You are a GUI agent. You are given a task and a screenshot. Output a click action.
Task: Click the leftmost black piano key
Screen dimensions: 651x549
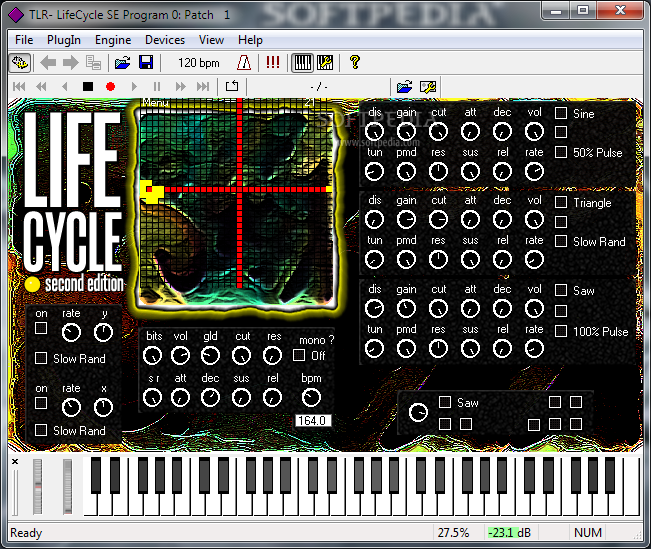95,475
